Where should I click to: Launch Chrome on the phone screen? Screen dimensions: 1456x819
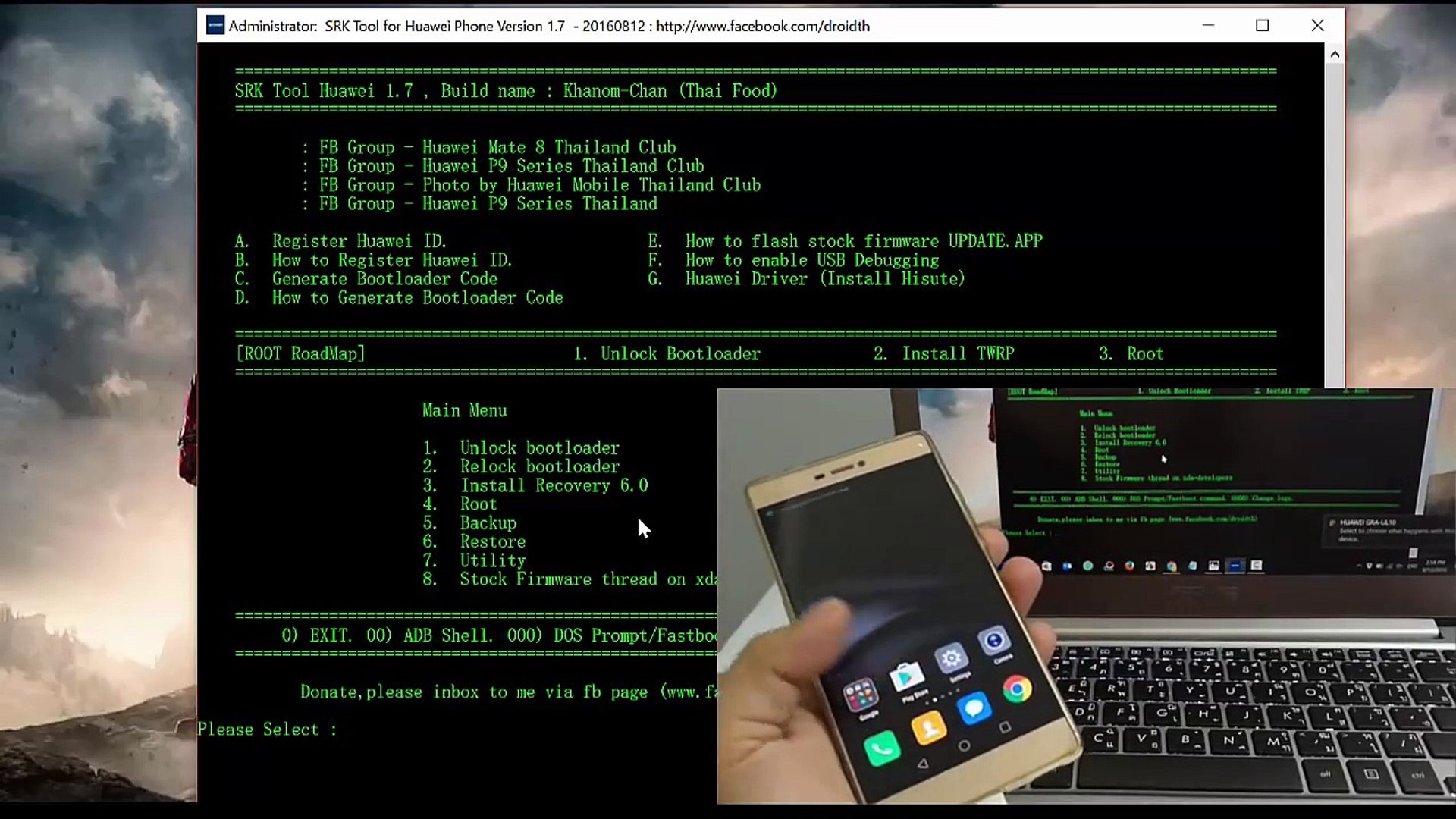[1017, 689]
